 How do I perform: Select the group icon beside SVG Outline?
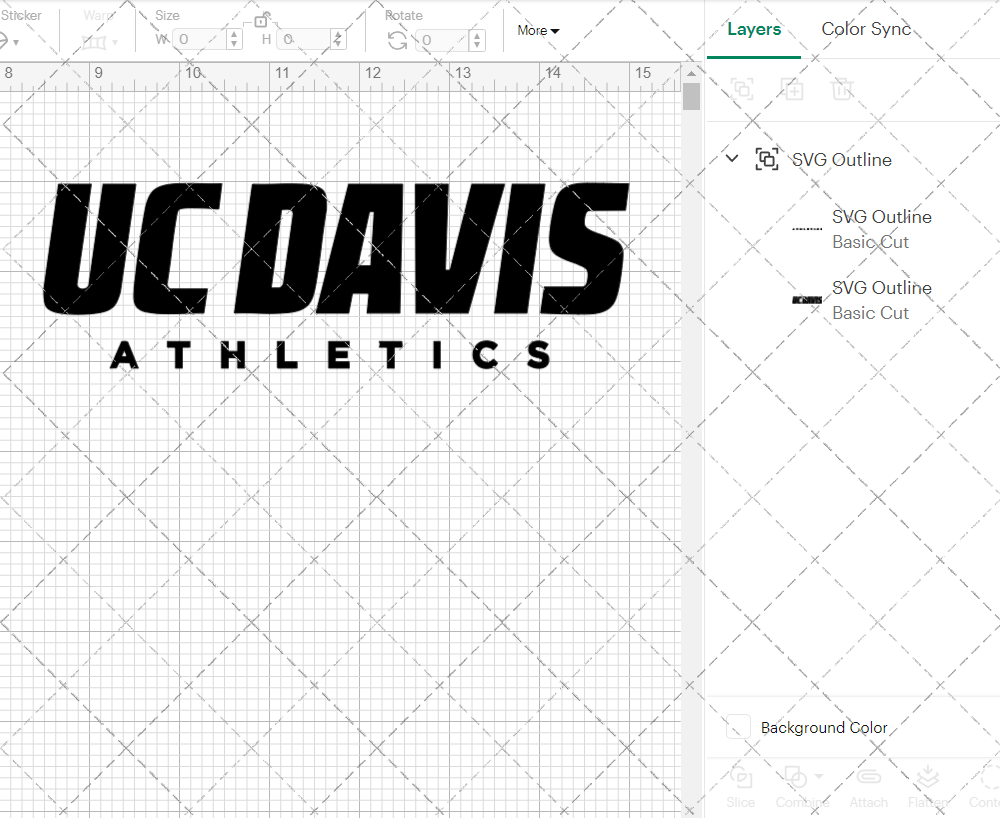(767, 159)
